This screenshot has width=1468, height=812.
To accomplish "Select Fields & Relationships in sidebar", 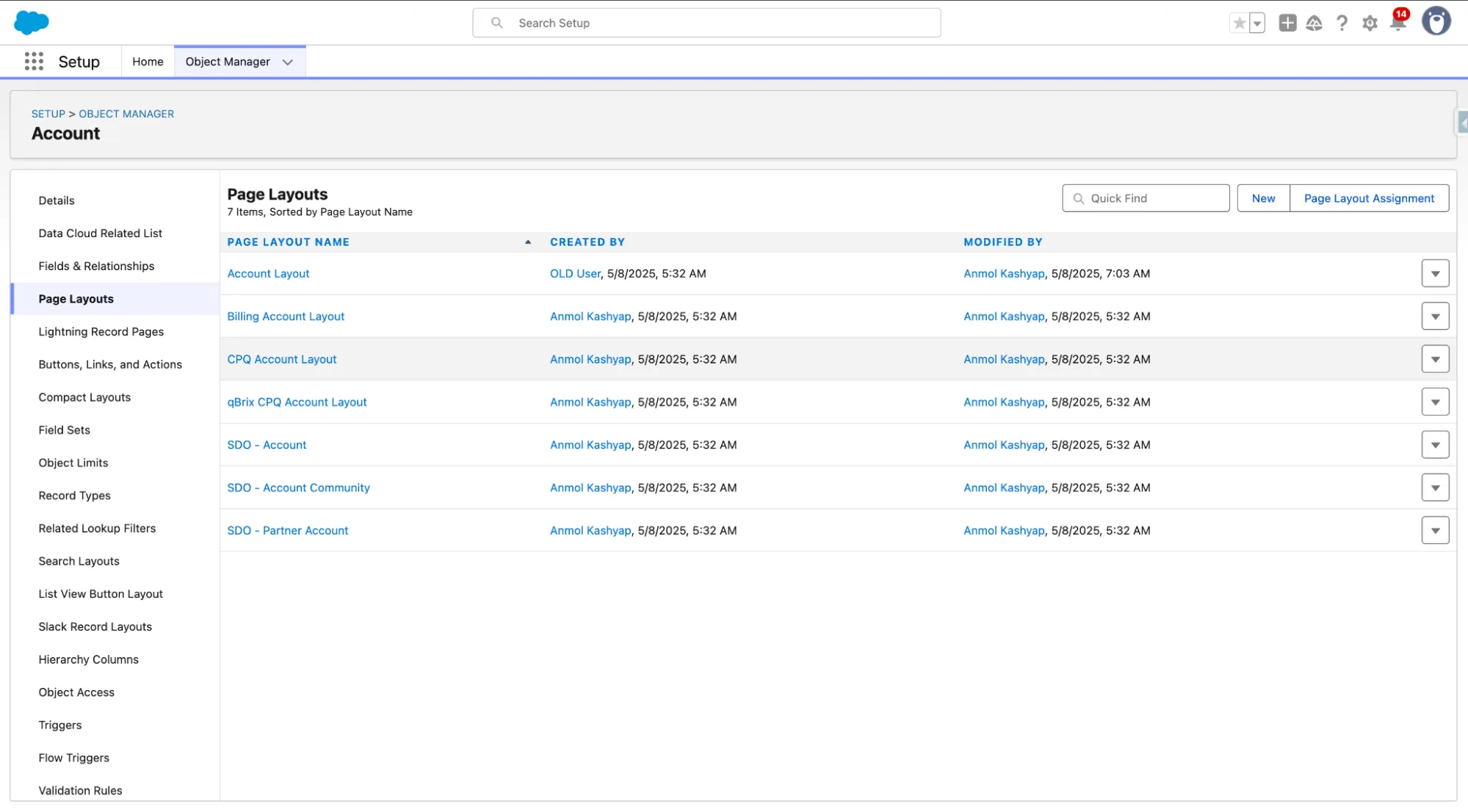I will (x=96, y=267).
